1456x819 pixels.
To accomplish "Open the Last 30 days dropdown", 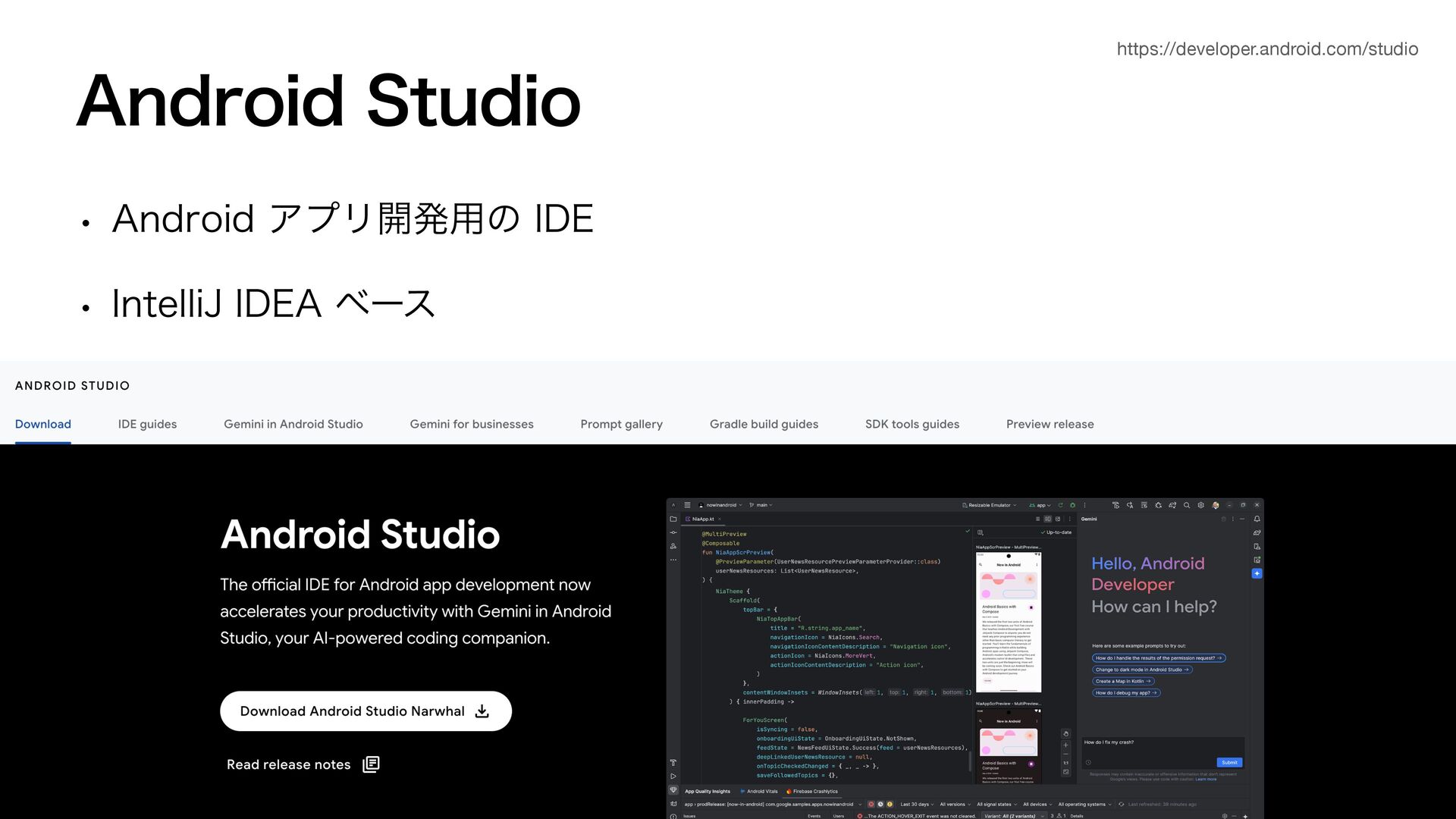I will (x=918, y=804).
